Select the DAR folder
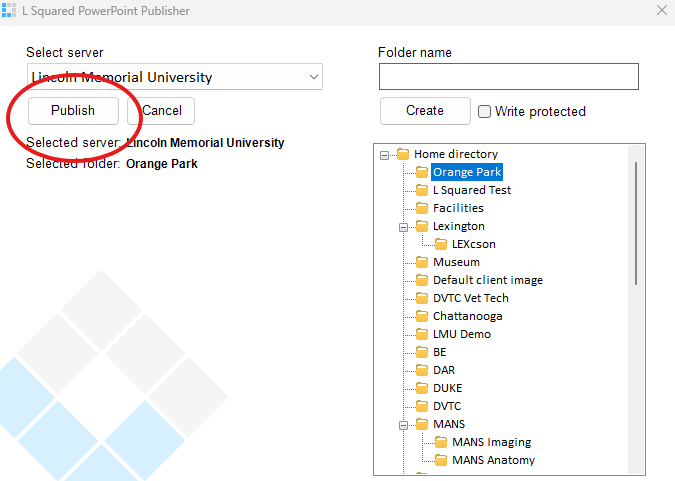The height and width of the screenshot is (481, 675). (444, 370)
